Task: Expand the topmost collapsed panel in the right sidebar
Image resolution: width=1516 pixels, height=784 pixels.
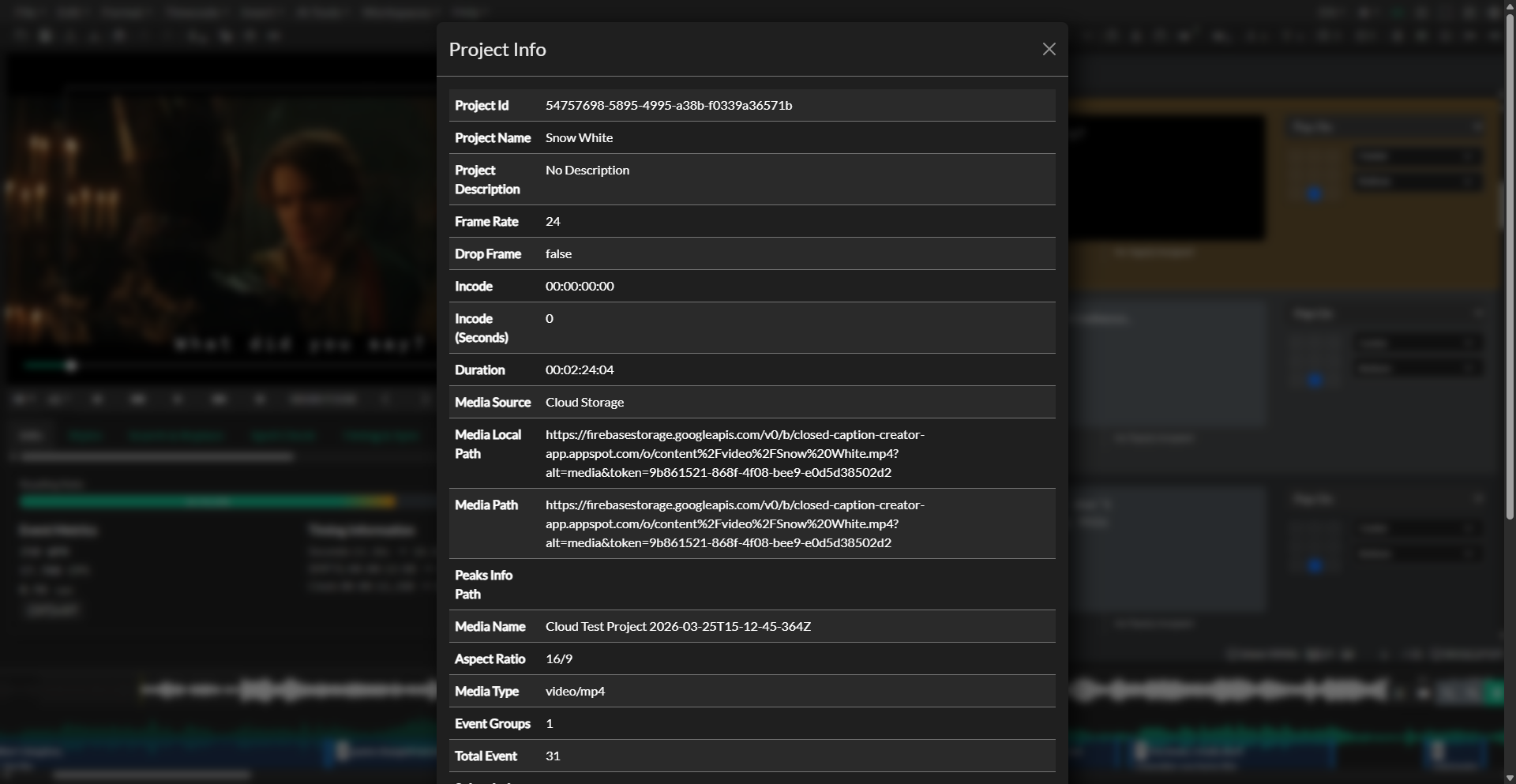Action: (x=1477, y=126)
